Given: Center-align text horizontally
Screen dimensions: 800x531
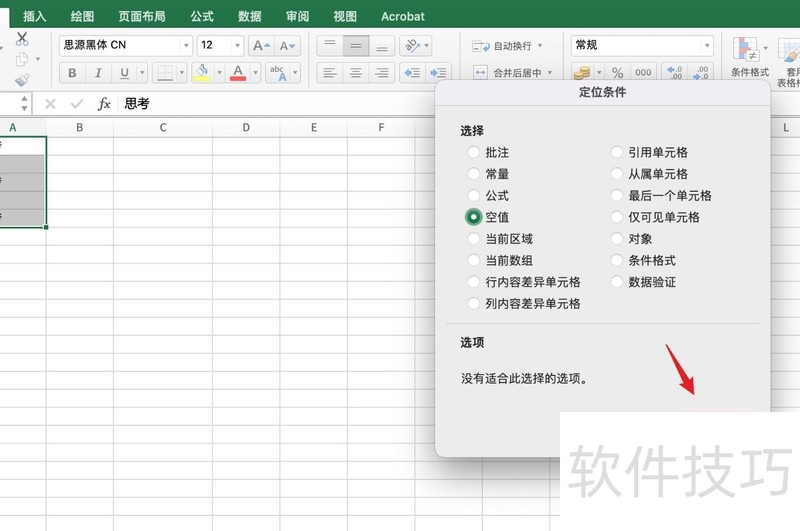Looking at the screenshot, I should [x=355, y=73].
